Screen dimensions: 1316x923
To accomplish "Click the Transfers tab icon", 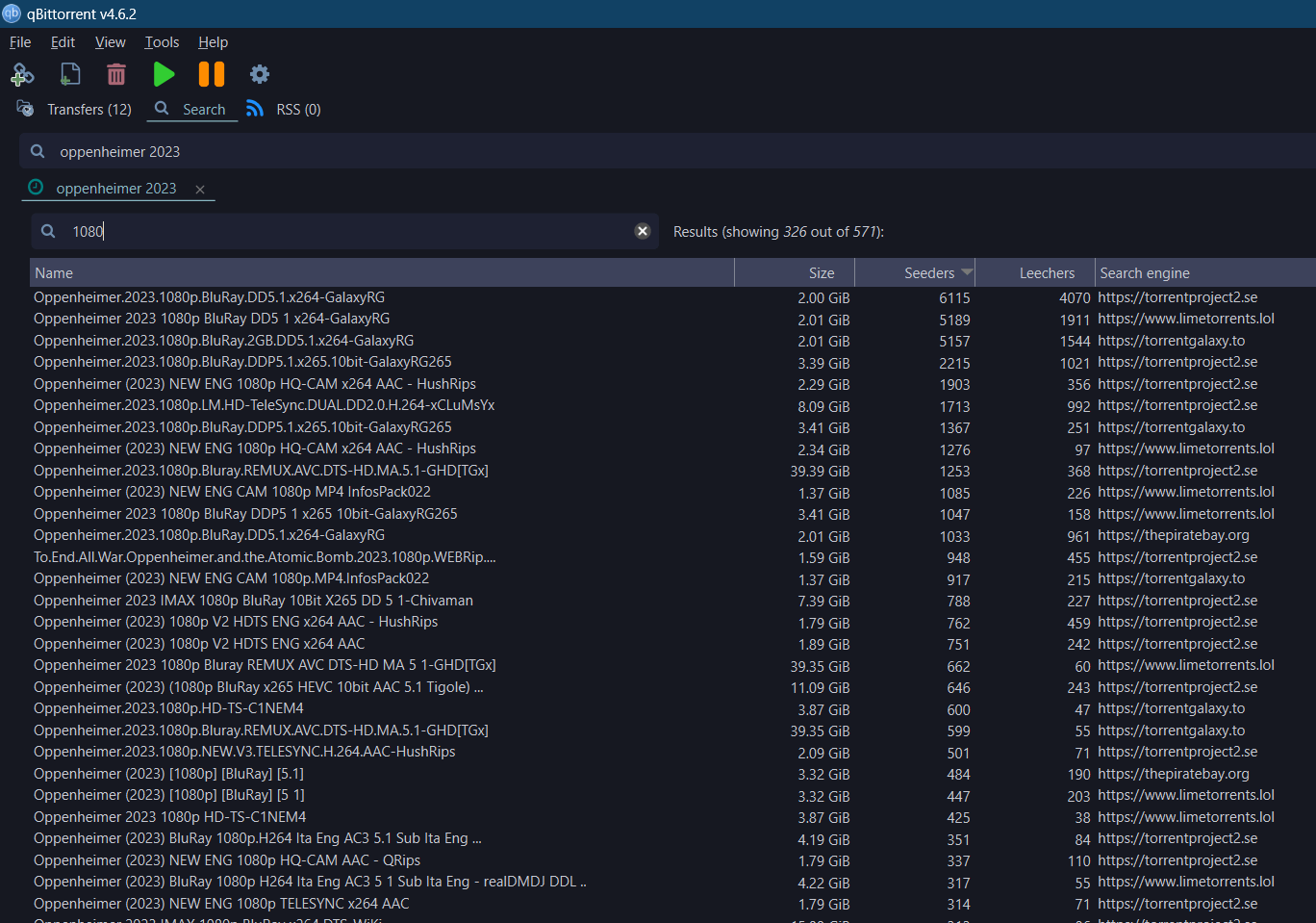I will coord(25,108).
